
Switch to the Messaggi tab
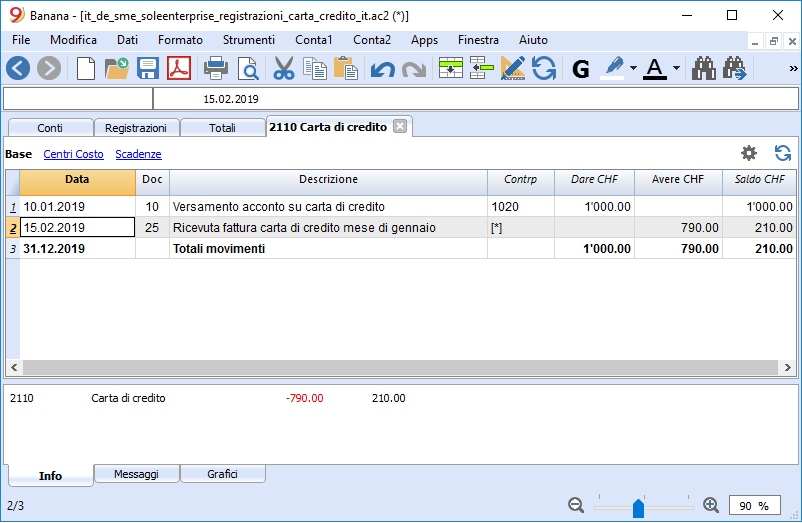(136, 474)
